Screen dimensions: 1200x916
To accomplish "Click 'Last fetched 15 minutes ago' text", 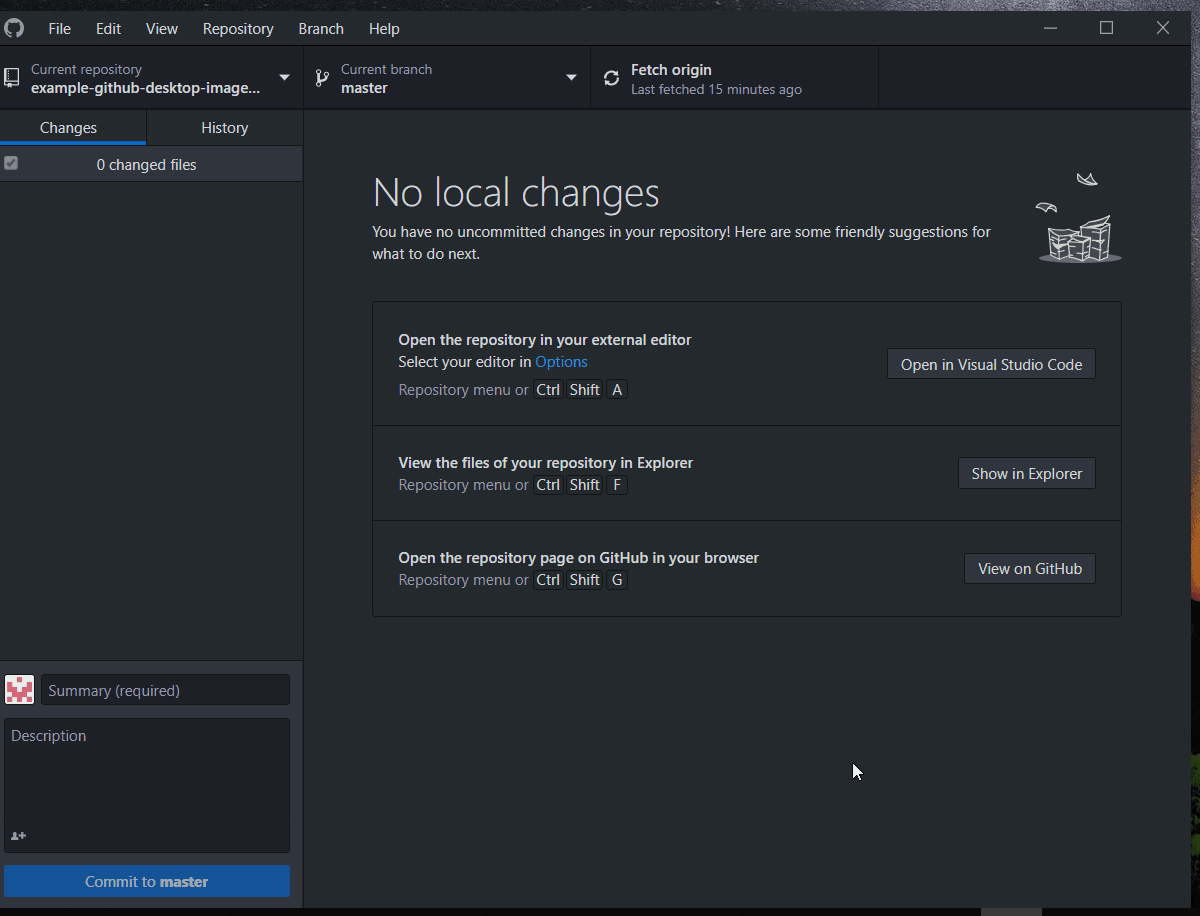I will [x=716, y=90].
